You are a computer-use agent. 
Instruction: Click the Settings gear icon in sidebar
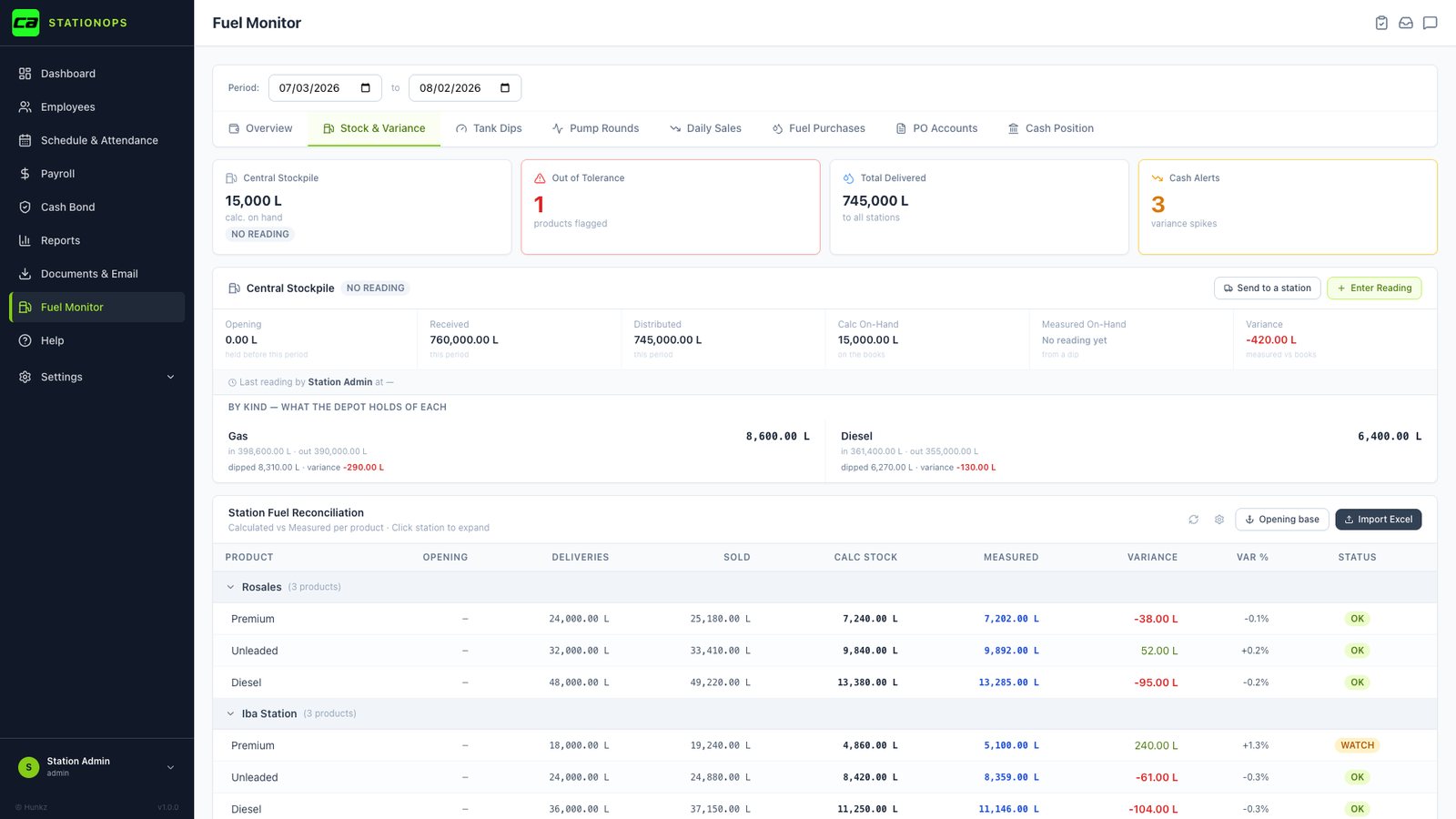click(25, 377)
